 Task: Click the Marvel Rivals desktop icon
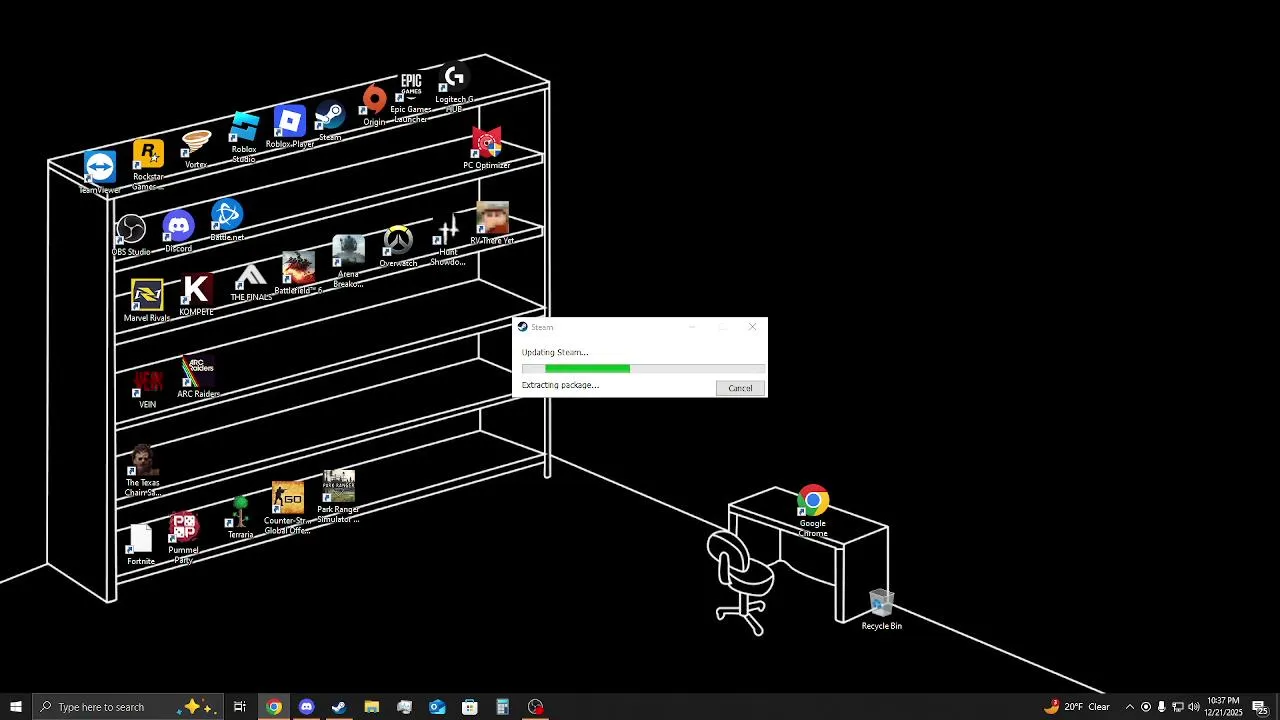(147, 301)
